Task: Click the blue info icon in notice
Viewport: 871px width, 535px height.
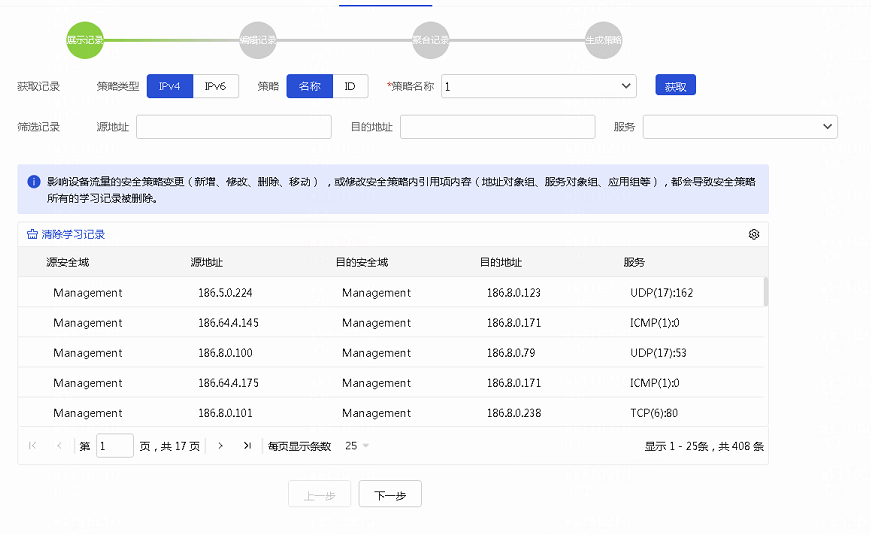Action: pos(33,182)
